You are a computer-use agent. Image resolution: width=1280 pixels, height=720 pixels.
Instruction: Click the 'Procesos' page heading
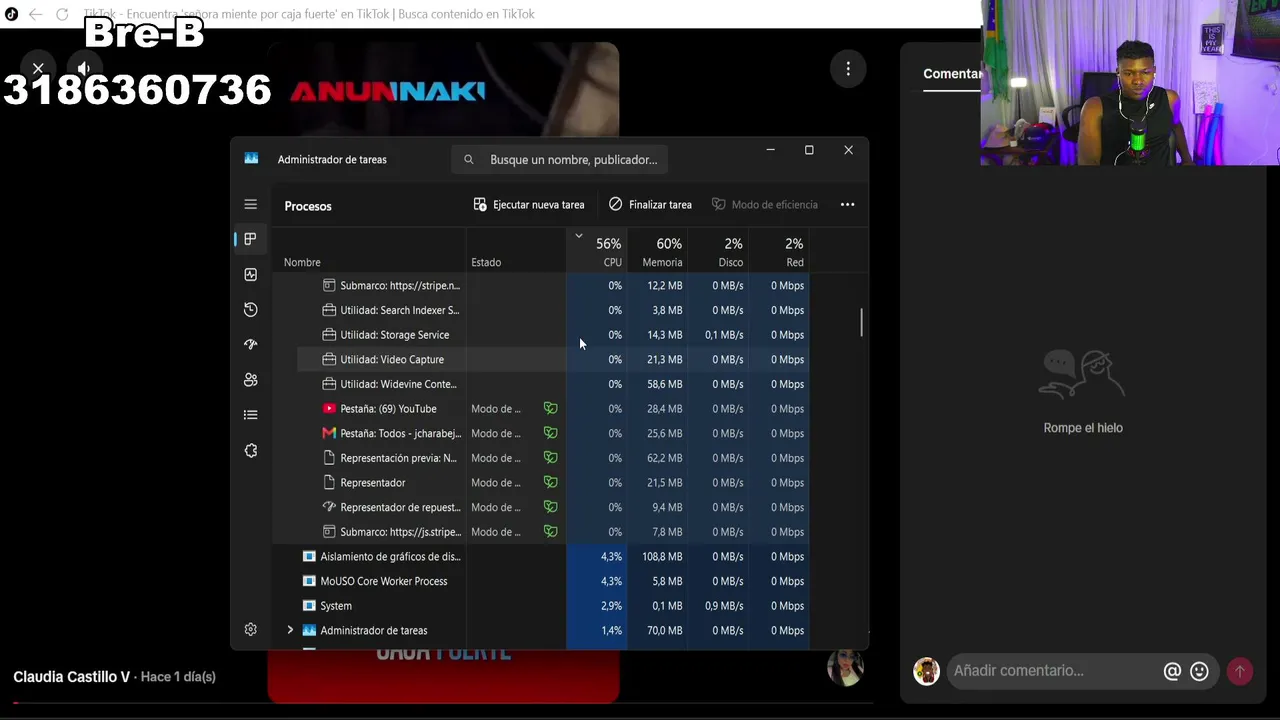[308, 206]
